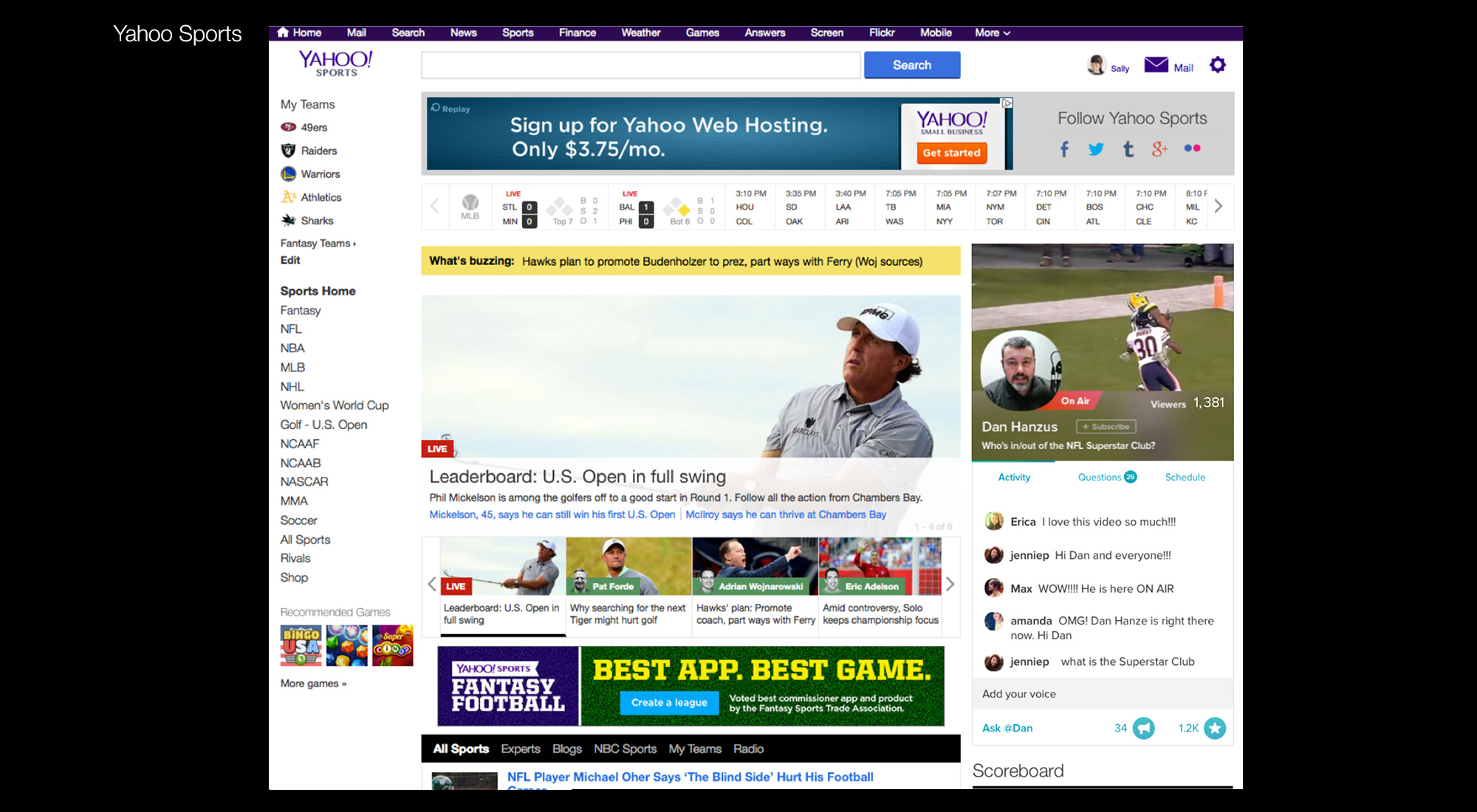
Task: Click the star icon beside 1.2K
Action: pyautogui.click(x=1214, y=728)
